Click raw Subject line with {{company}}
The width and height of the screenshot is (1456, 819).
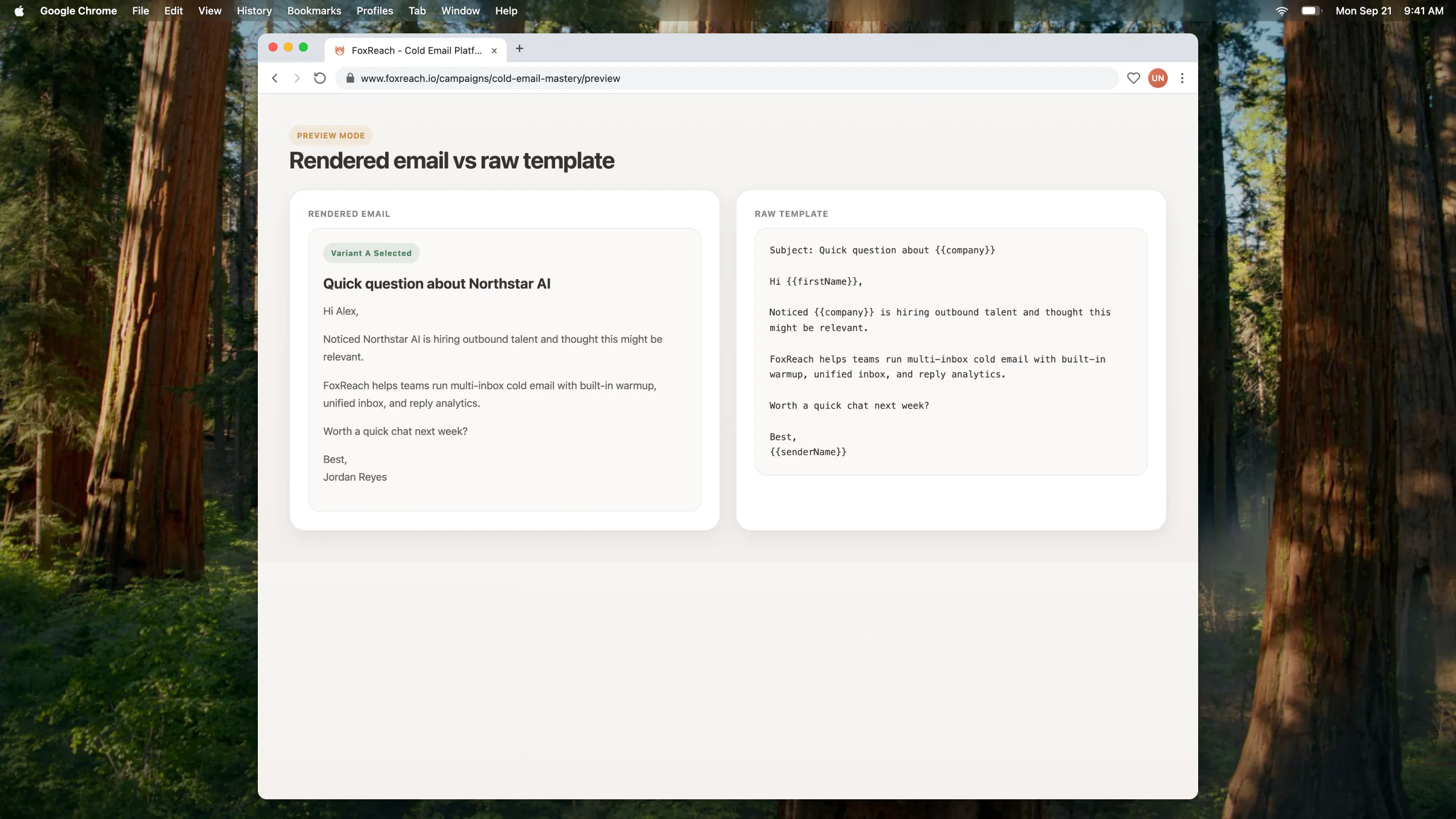click(x=882, y=250)
